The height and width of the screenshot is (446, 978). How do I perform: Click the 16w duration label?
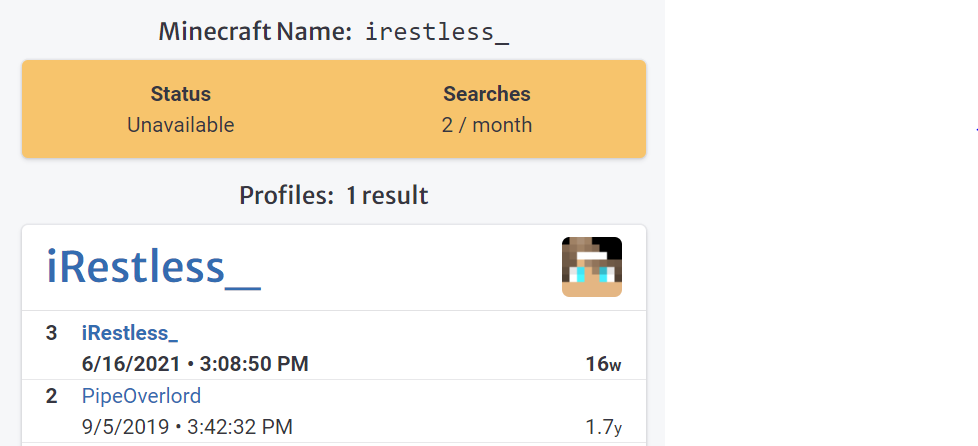603,364
